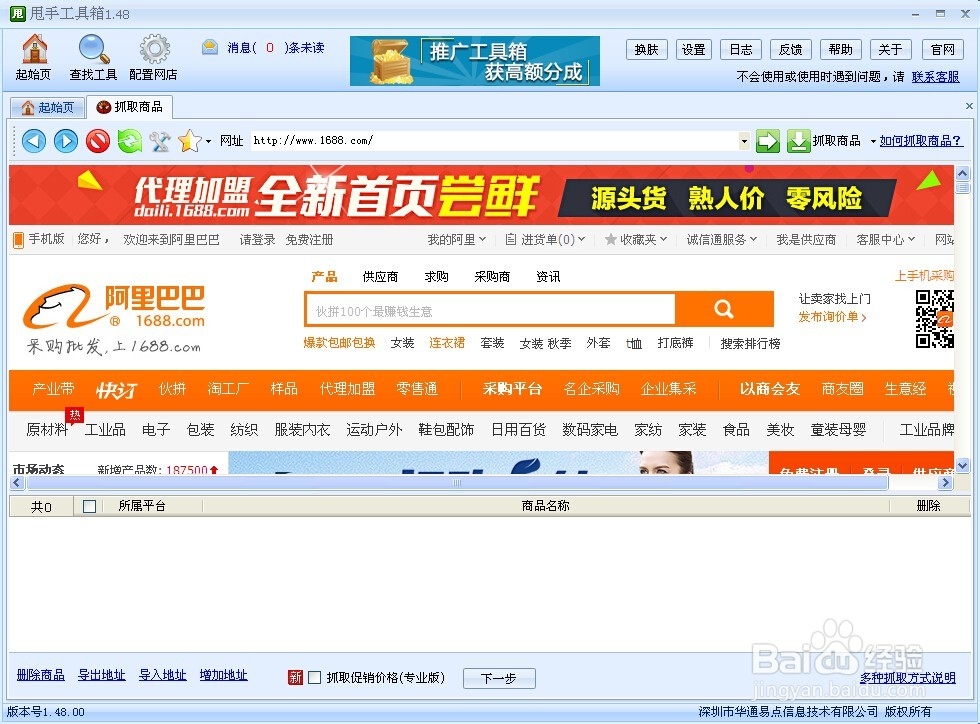The width and height of the screenshot is (980, 724).
Task: Click the favorites star icon
Action: (189, 141)
